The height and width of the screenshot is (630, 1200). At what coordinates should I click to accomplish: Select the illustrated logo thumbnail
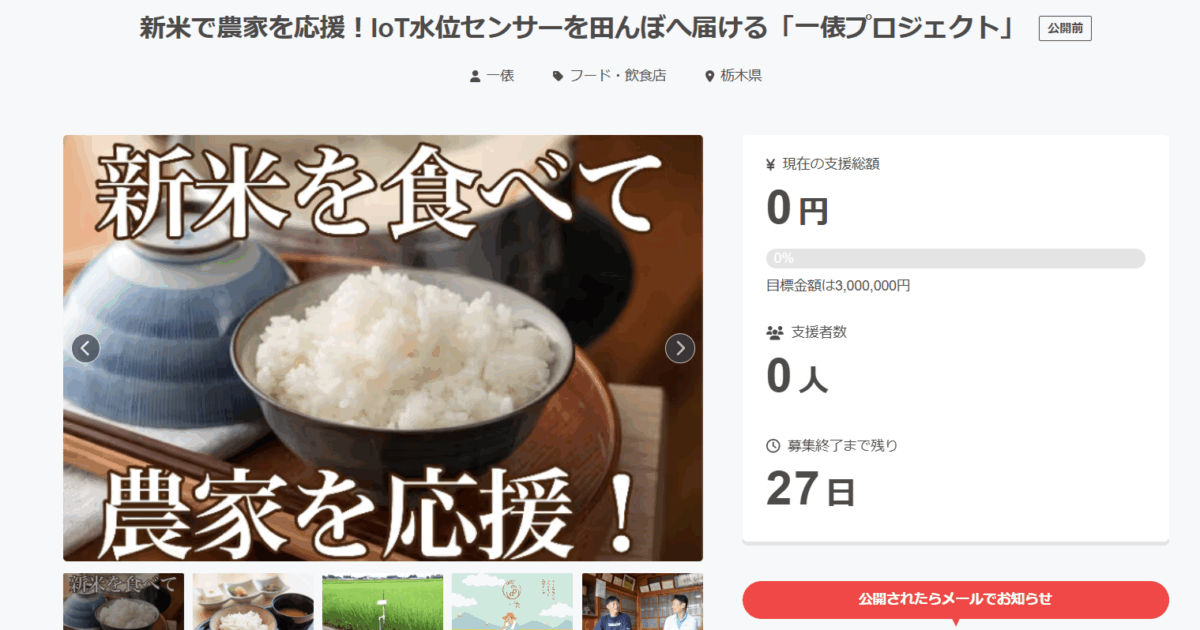(x=512, y=601)
